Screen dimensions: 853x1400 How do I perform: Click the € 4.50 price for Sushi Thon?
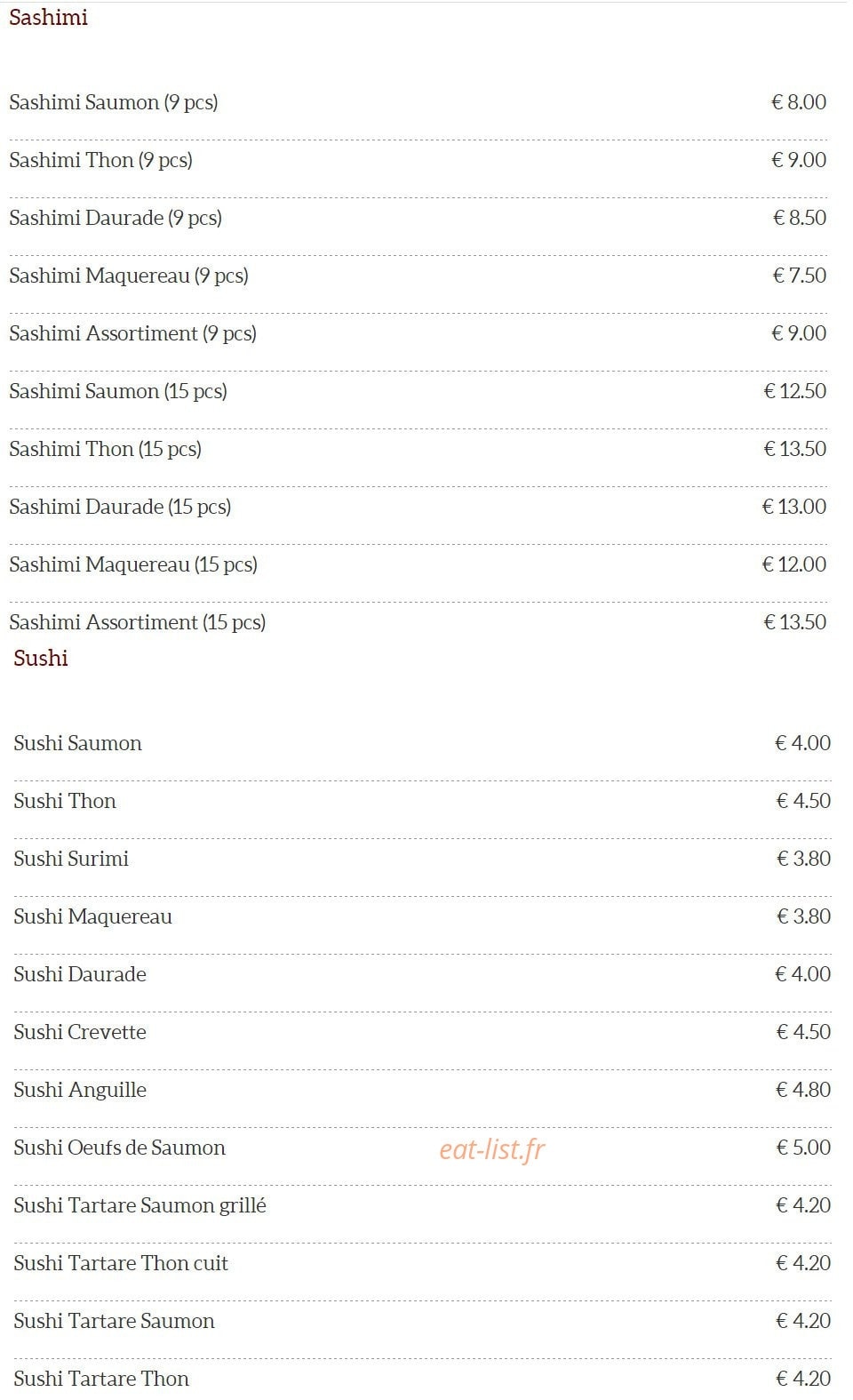coord(803,801)
